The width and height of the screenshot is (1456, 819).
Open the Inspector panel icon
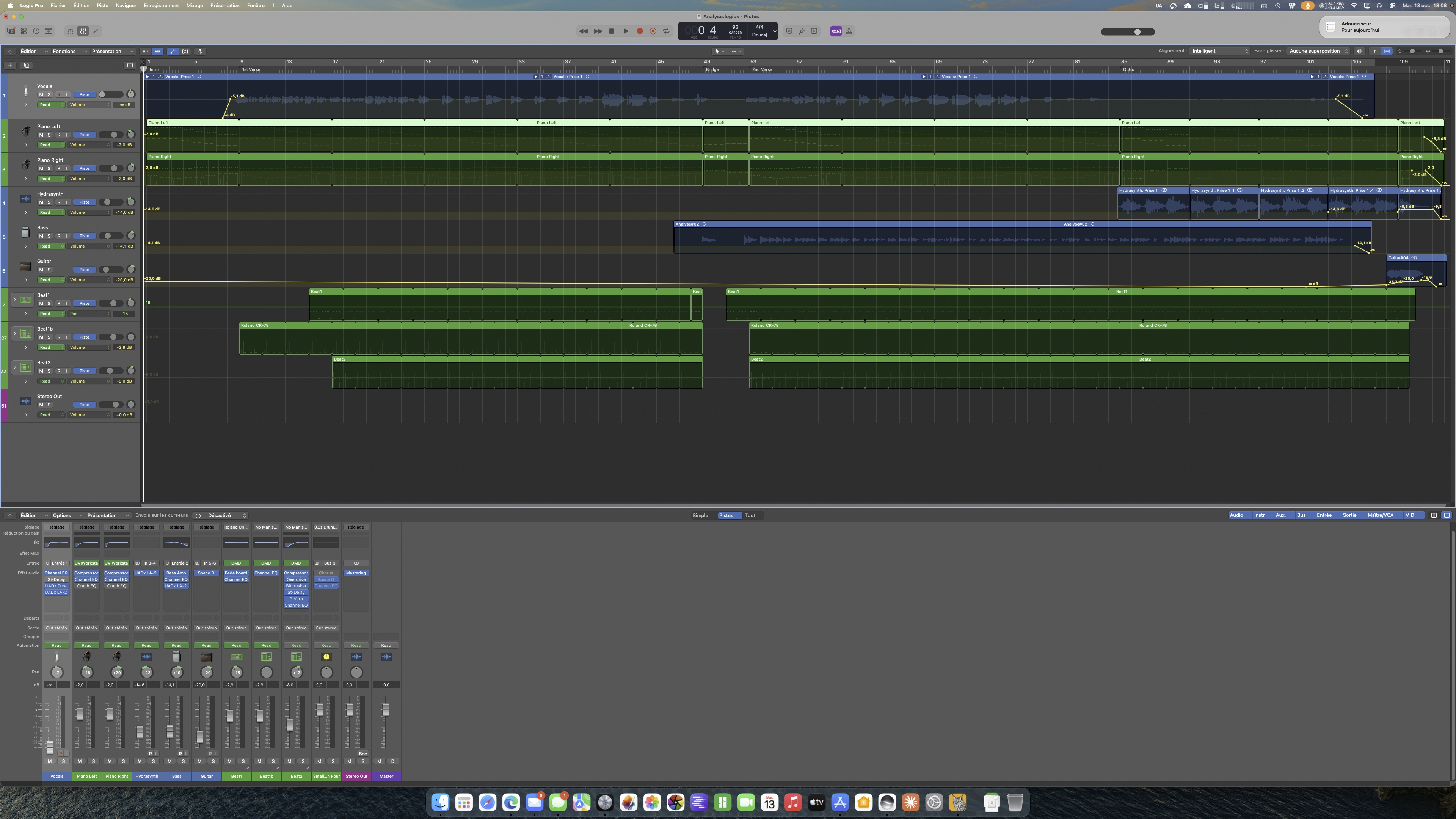click(x=24, y=31)
